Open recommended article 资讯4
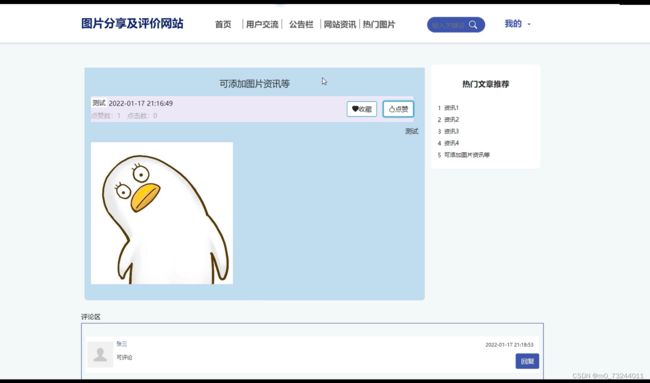The height and width of the screenshot is (383, 650). pos(451,143)
